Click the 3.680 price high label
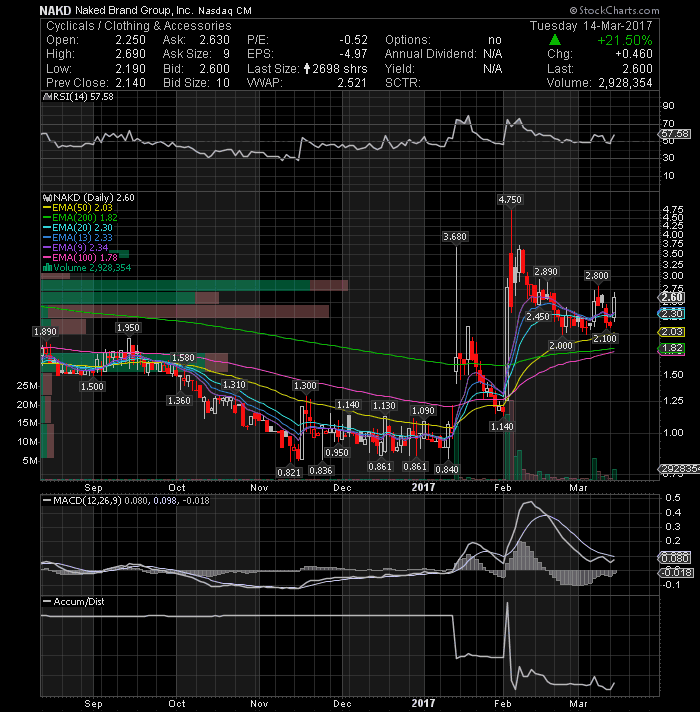700x712 pixels. pyautogui.click(x=455, y=237)
